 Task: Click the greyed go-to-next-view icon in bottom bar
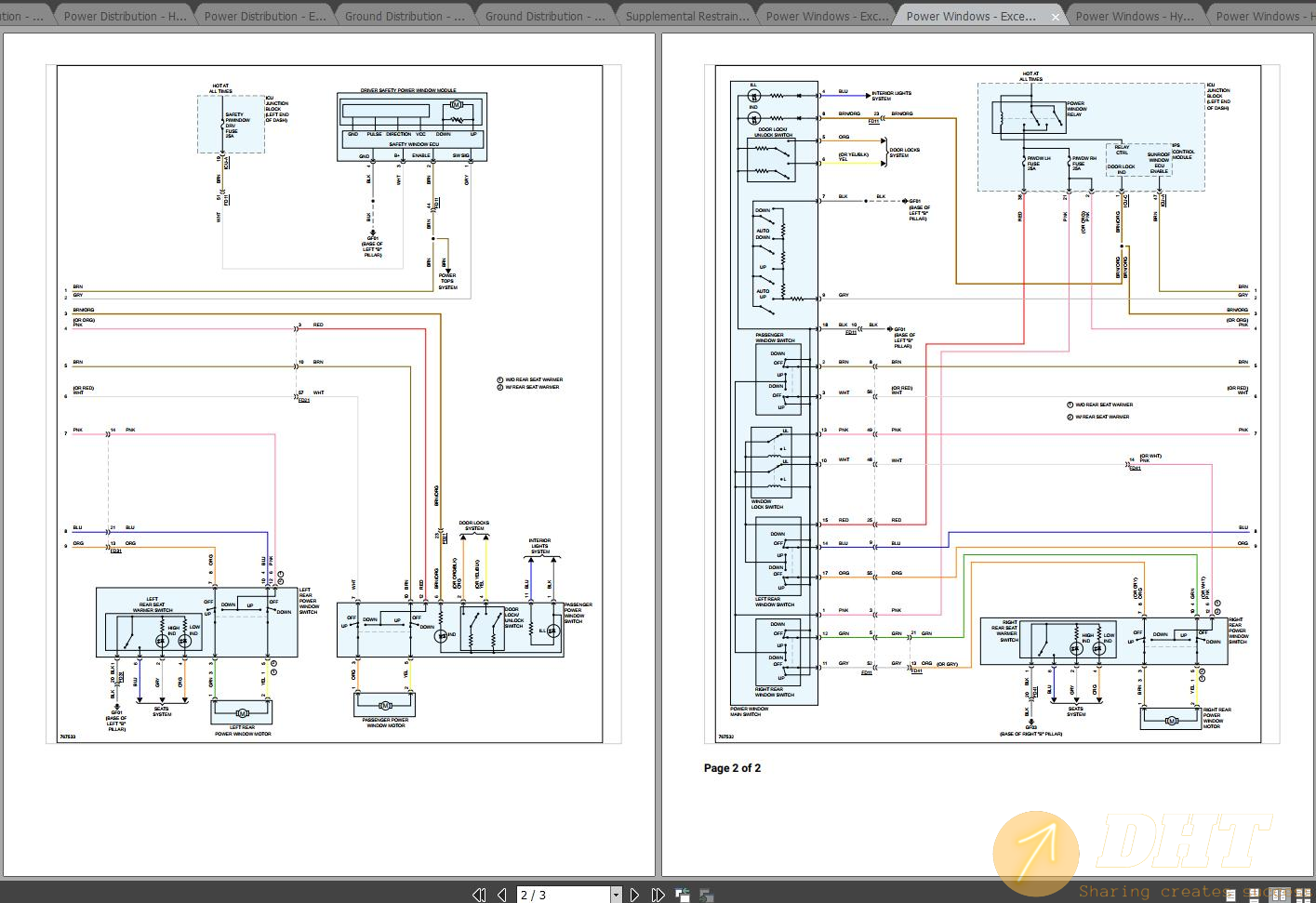click(707, 895)
